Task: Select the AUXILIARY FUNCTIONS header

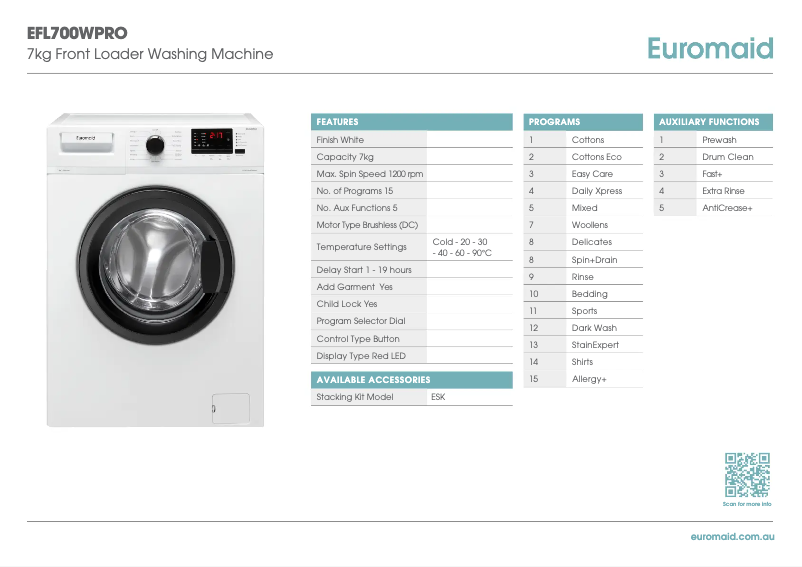Action: click(713, 122)
